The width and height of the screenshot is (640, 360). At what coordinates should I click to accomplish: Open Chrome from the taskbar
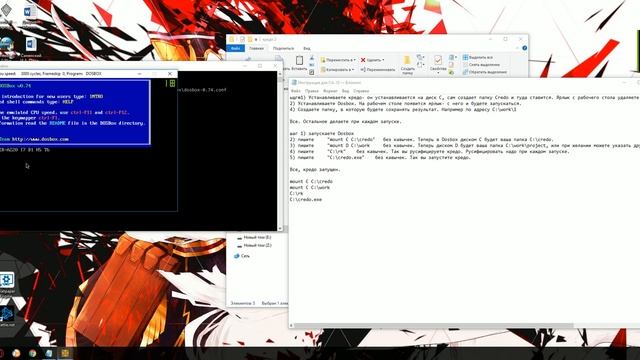(x=32, y=353)
